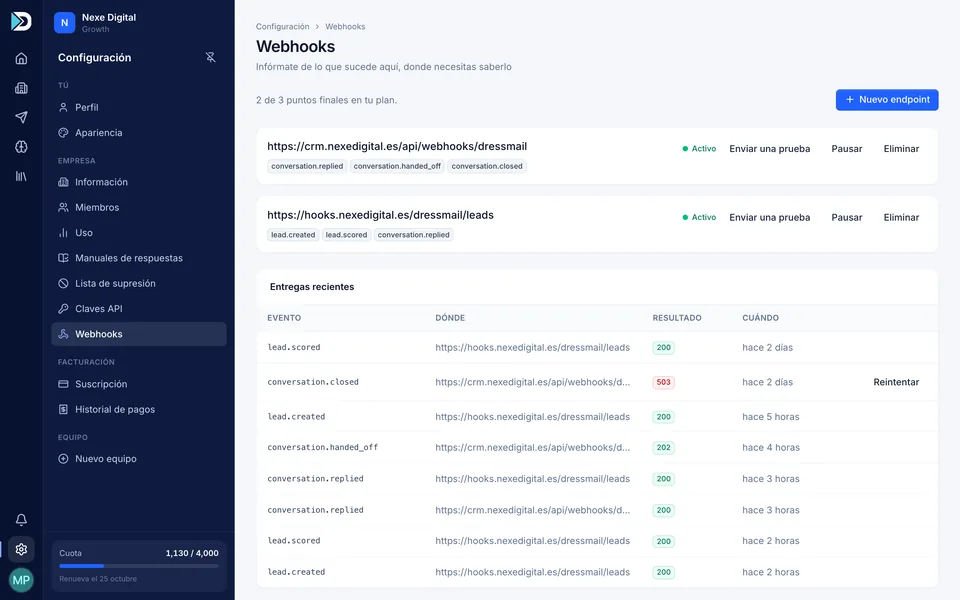Select Lista de supresión
The image size is (960, 600).
[x=139, y=283]
